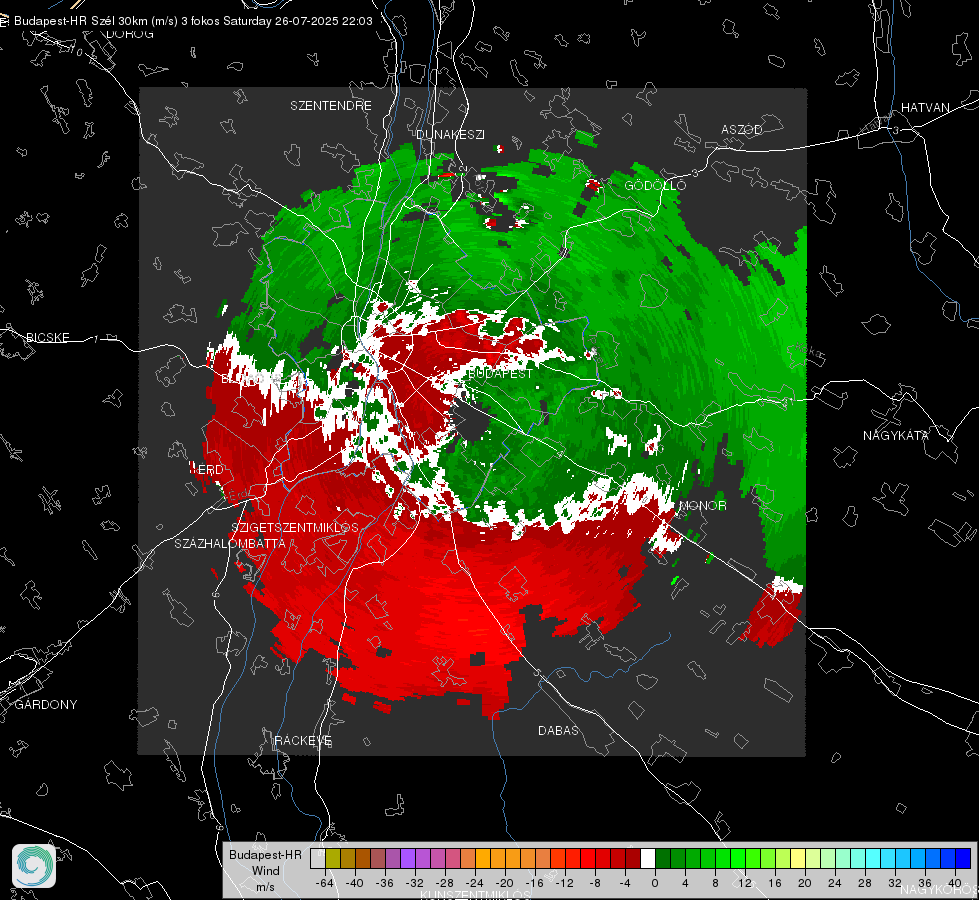The image size is (979, 900).
Task: Click the SZENTENDRE town label
Action: tap(331, 106)
